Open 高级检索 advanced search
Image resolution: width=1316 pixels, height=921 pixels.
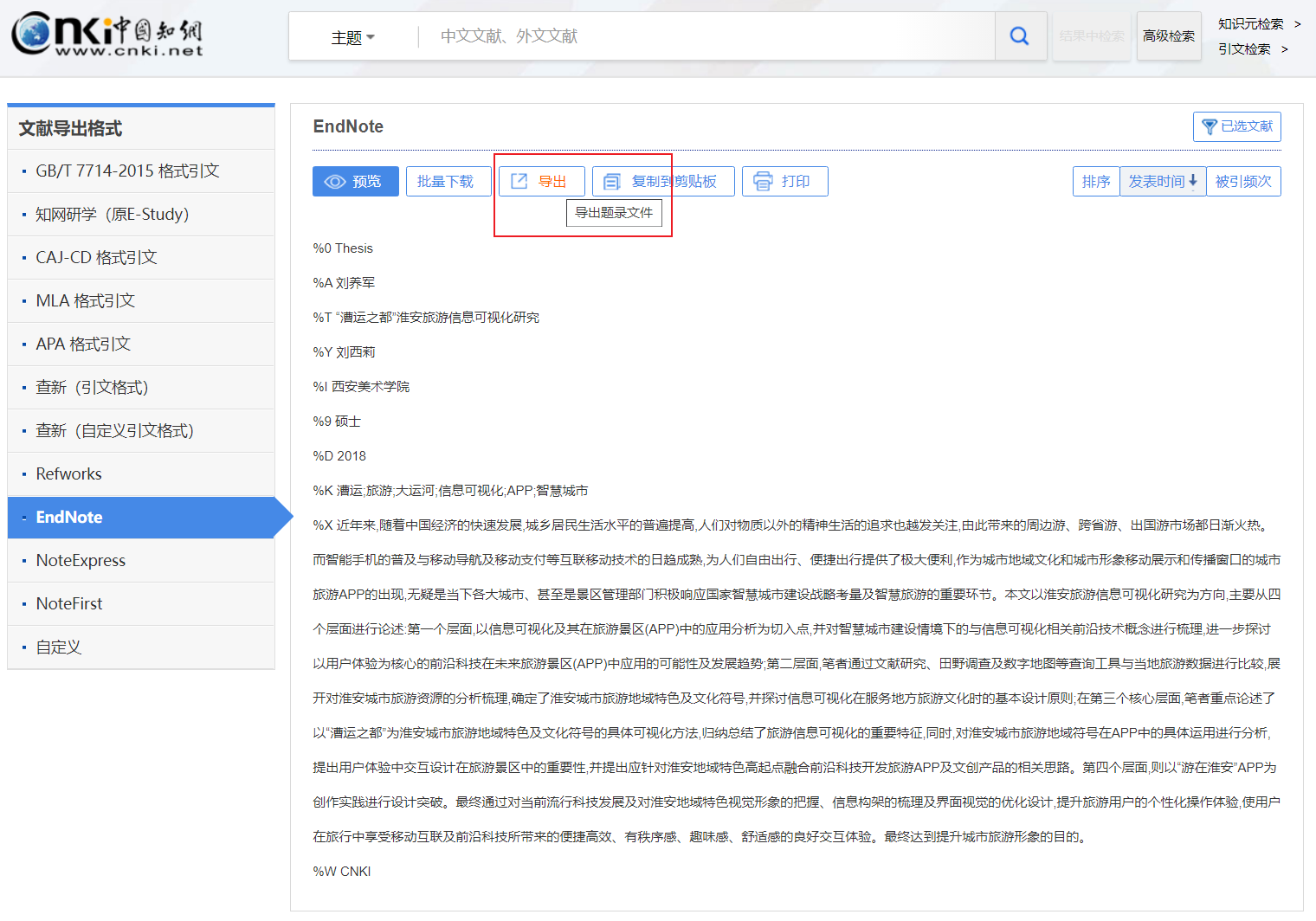(1169, 35)
